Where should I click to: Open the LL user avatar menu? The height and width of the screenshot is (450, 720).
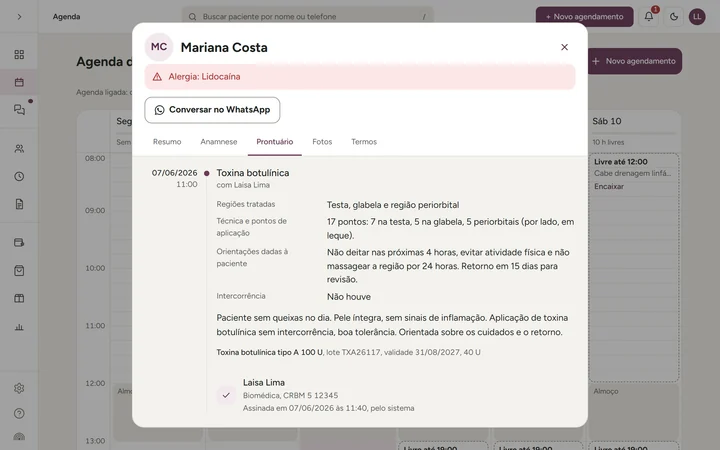[697, 17]
